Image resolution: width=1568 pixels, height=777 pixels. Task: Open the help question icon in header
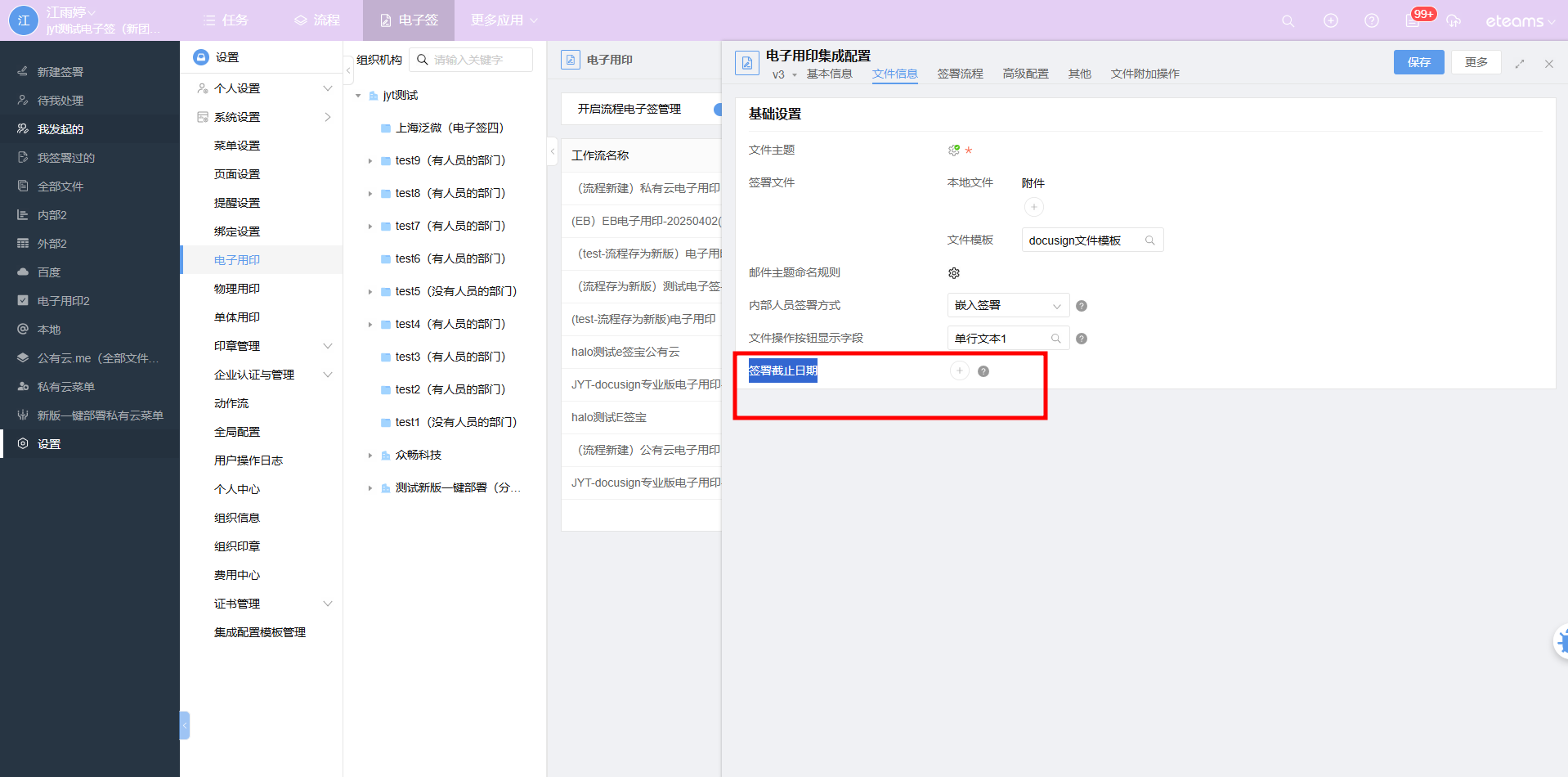[1372, 21]
